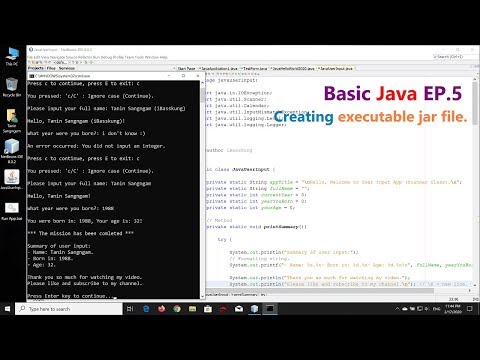Click 'private static String appTitle' code line
The image size is (480, 360).
click(334, 182)
